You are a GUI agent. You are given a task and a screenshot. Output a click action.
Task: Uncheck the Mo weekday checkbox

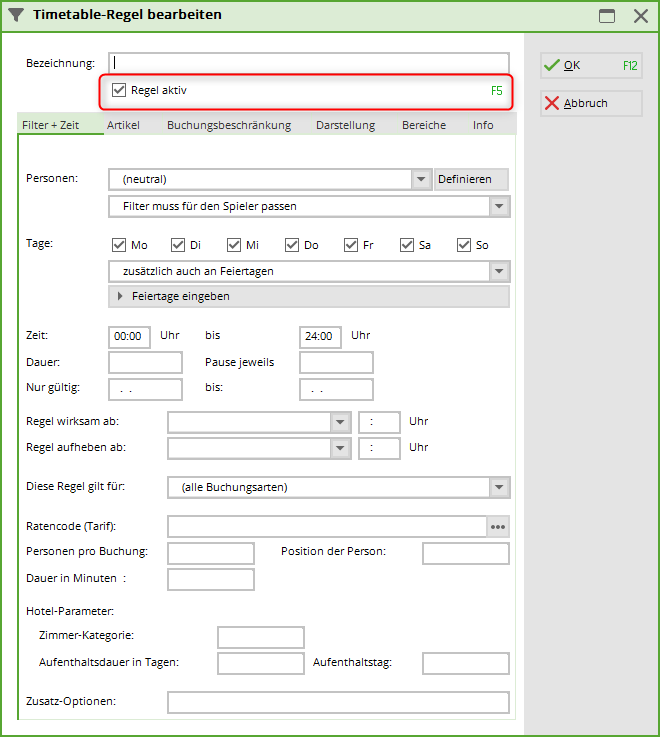click(119, 245)
